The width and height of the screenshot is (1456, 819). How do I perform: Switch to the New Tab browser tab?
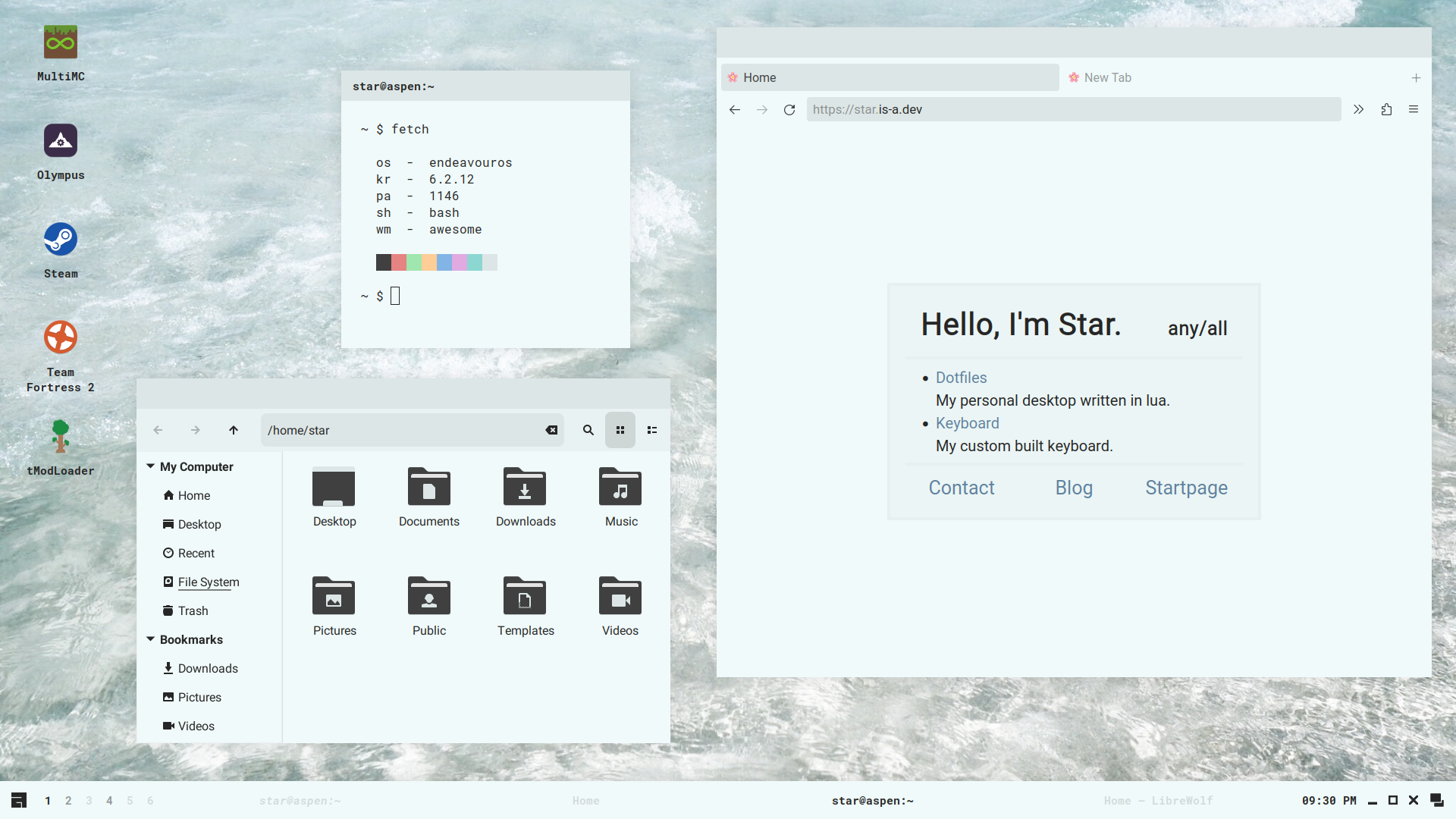[x=1107, y=77]
